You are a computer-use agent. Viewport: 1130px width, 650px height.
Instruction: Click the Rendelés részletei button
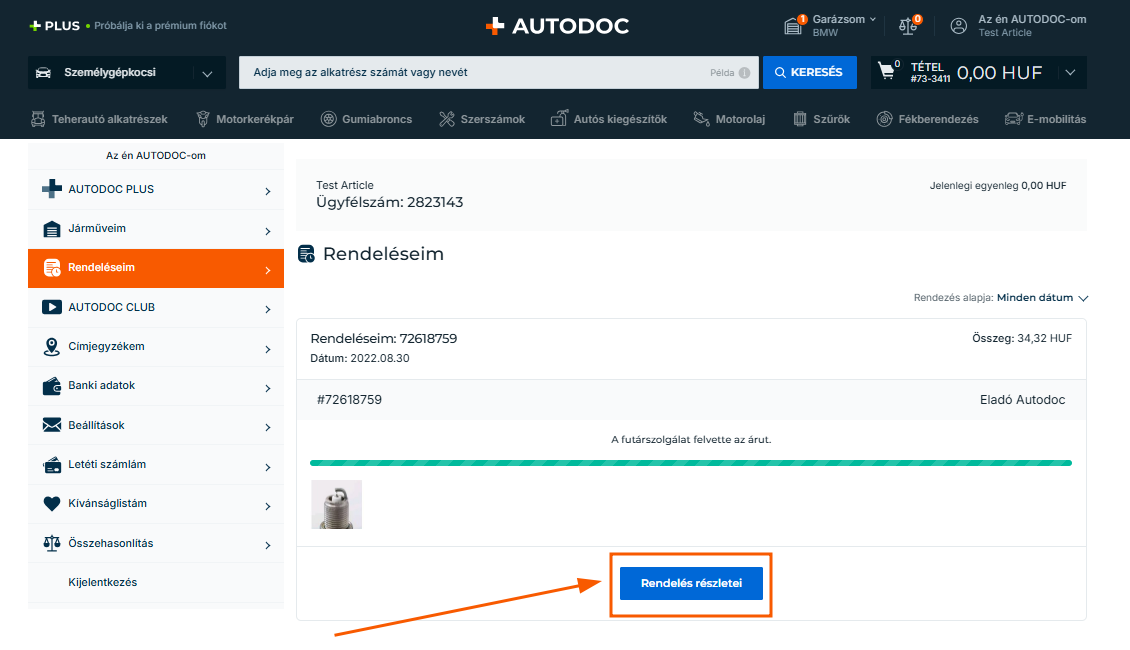691,583
